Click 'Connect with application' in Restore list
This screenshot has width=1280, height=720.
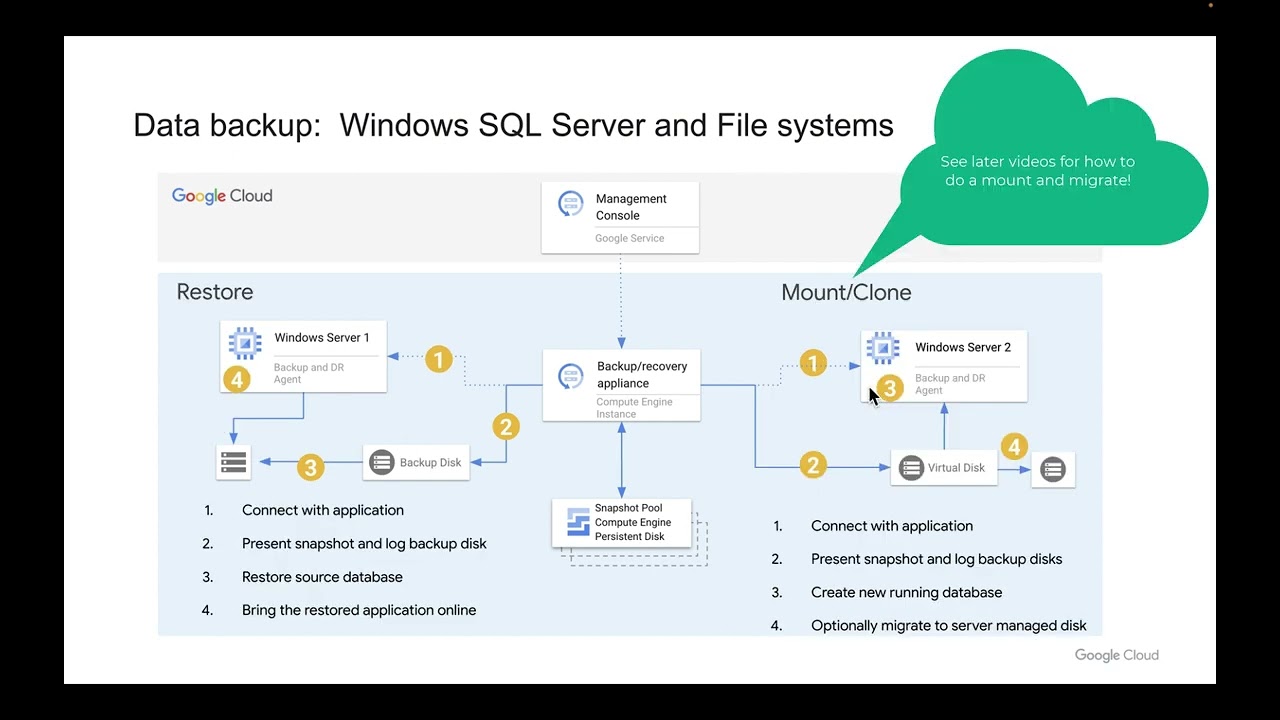(x=323, y=510)
